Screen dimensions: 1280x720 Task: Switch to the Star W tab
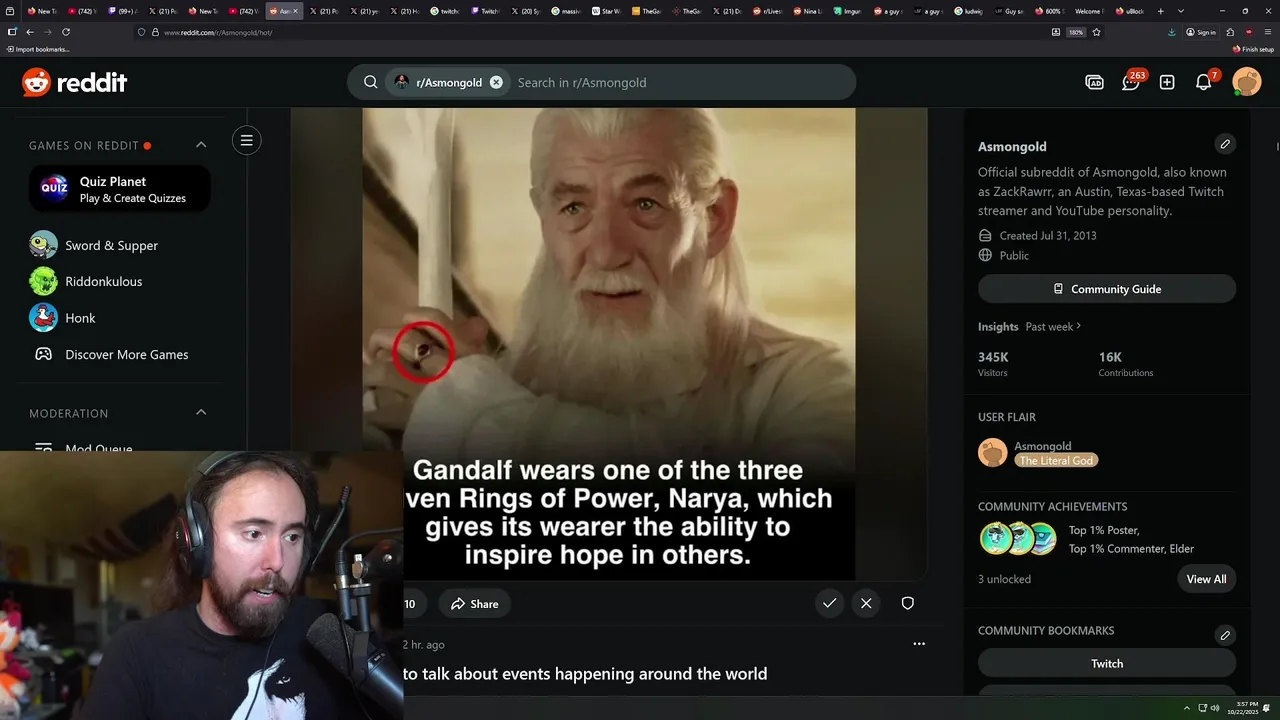pyautogui.click(x=605, y=11)
